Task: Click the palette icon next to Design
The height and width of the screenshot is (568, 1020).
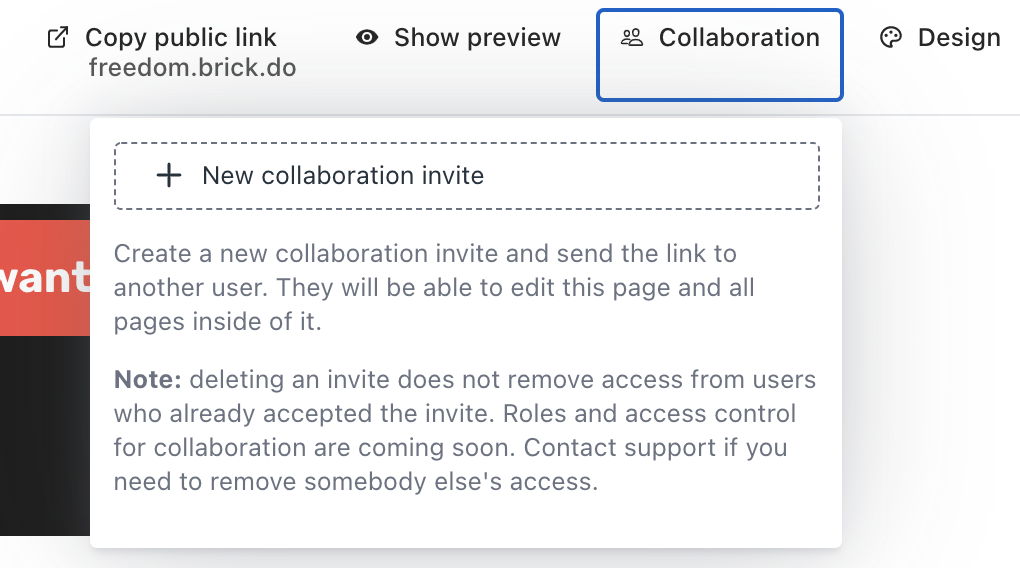Action: pyautogui.click(x=891, y=38)
